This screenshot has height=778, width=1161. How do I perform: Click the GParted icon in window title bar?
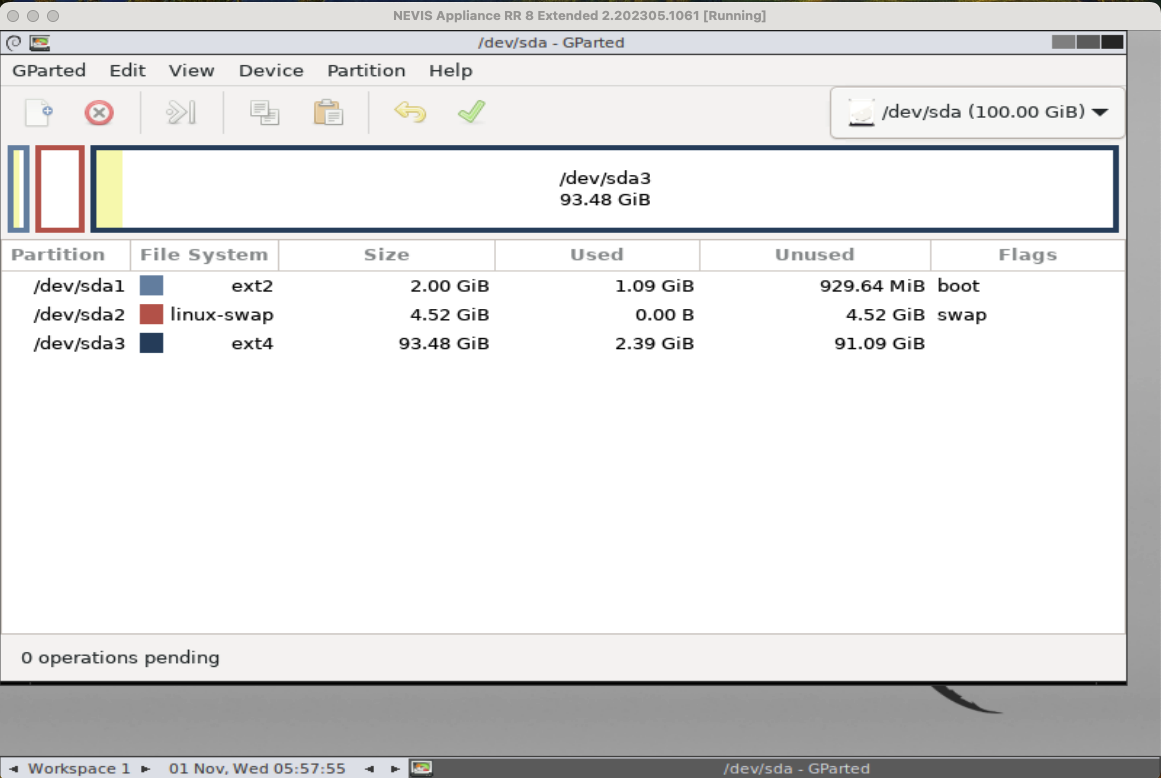40,43
